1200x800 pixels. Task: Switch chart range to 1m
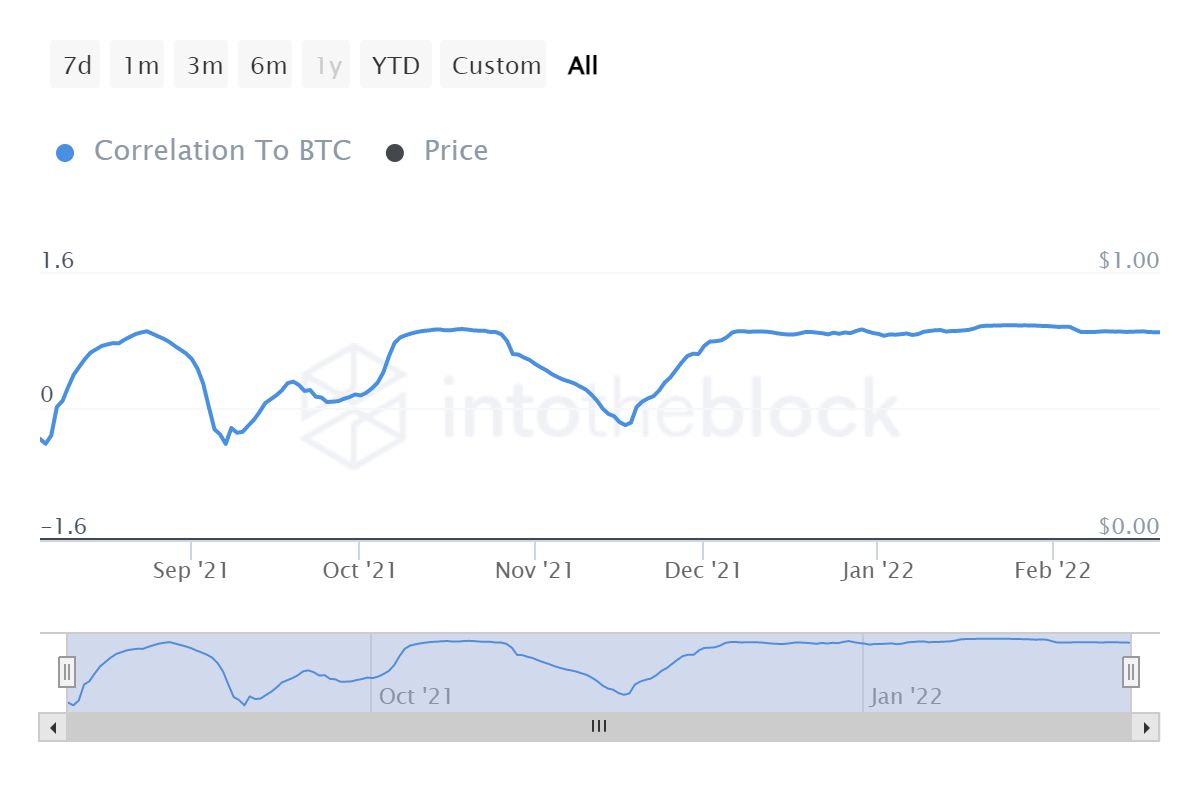[140, 66]
